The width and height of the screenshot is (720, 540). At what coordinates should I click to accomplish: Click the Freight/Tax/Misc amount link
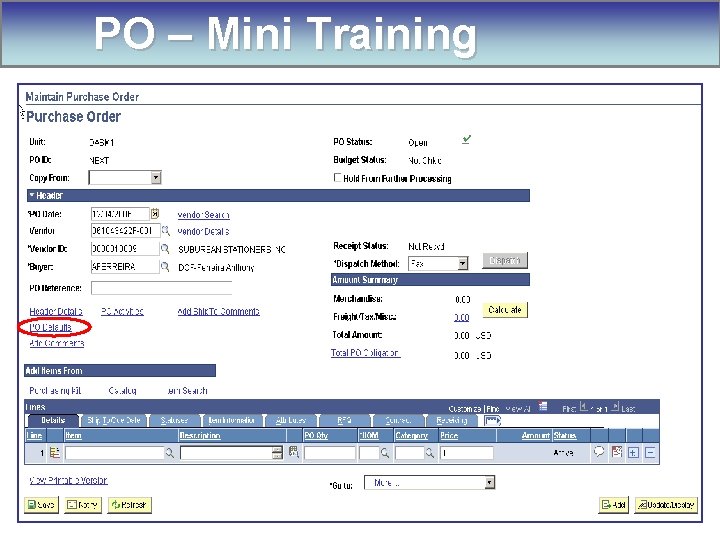461,317
